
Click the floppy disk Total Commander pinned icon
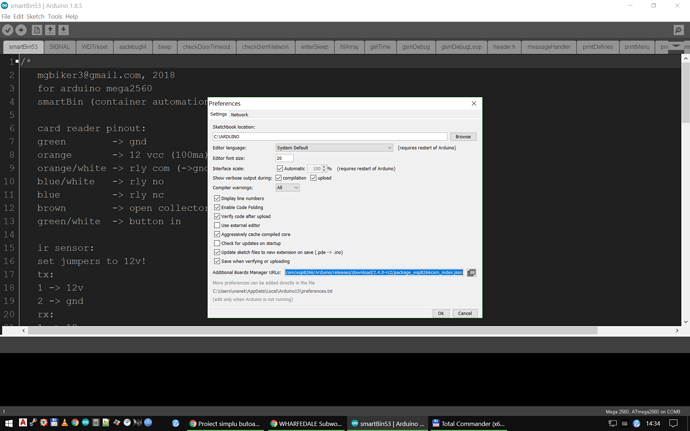tap(54, 423)
